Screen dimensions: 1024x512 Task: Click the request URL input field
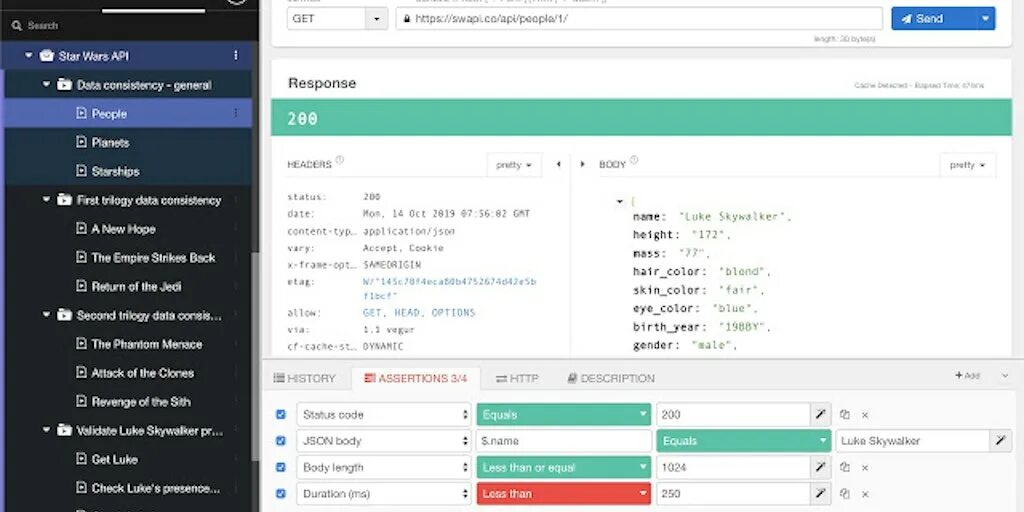(x=639, y=19)
